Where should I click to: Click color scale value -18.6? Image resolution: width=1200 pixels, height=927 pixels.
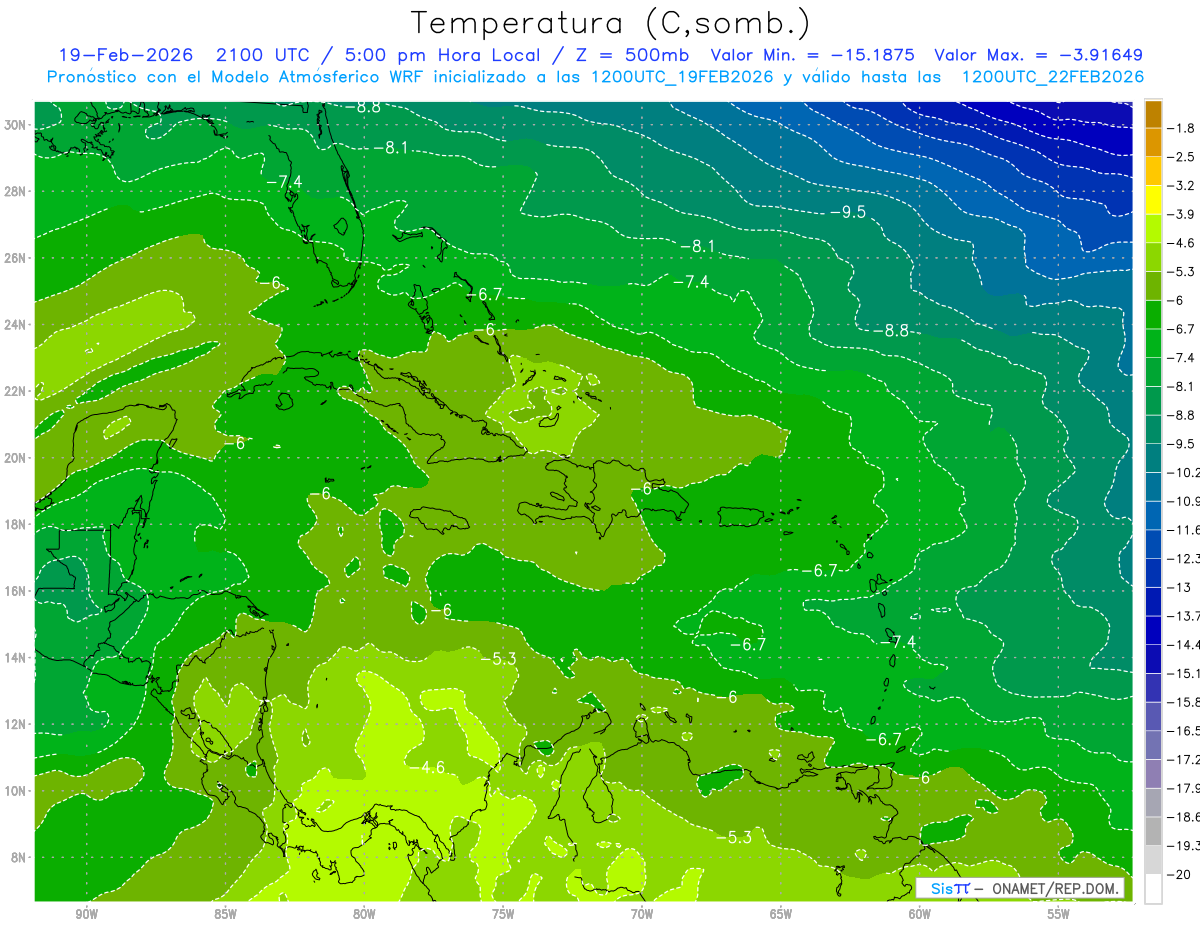coord(1184,817)
